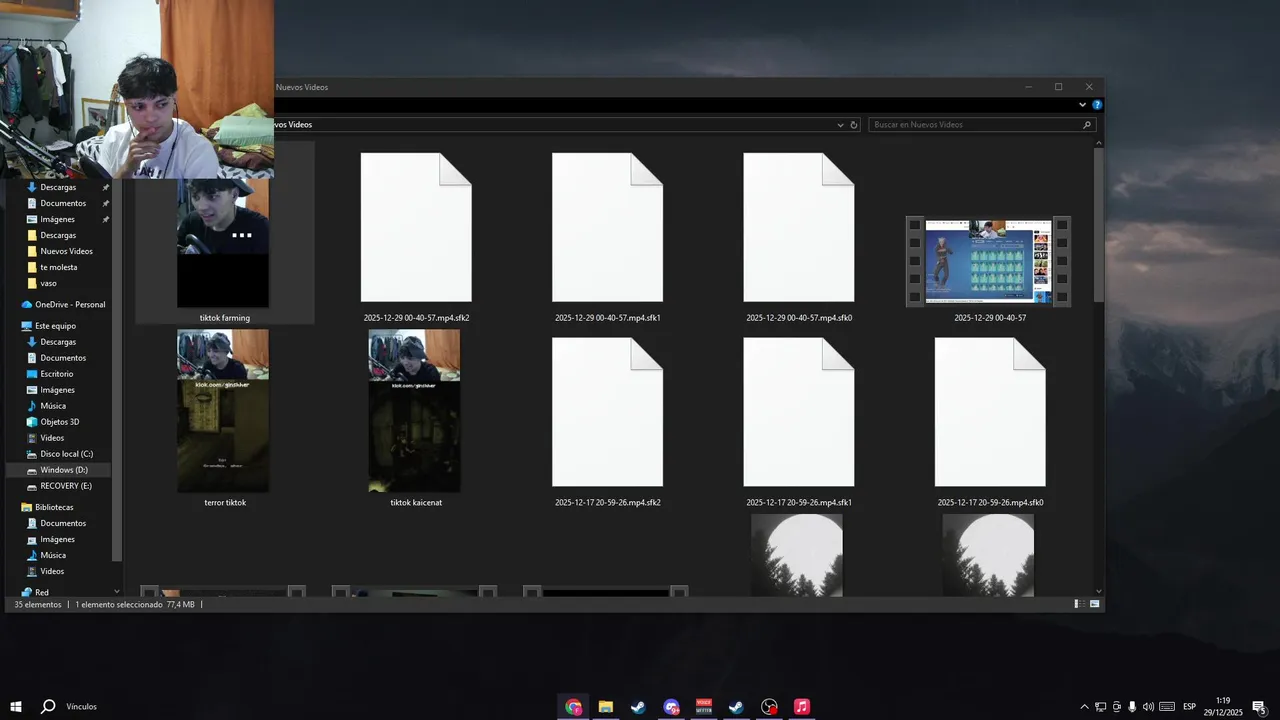The width and height of the screenshot is (1280, 720).
Task: Open Explorer help question mark icon
Action: [1097, 104]
